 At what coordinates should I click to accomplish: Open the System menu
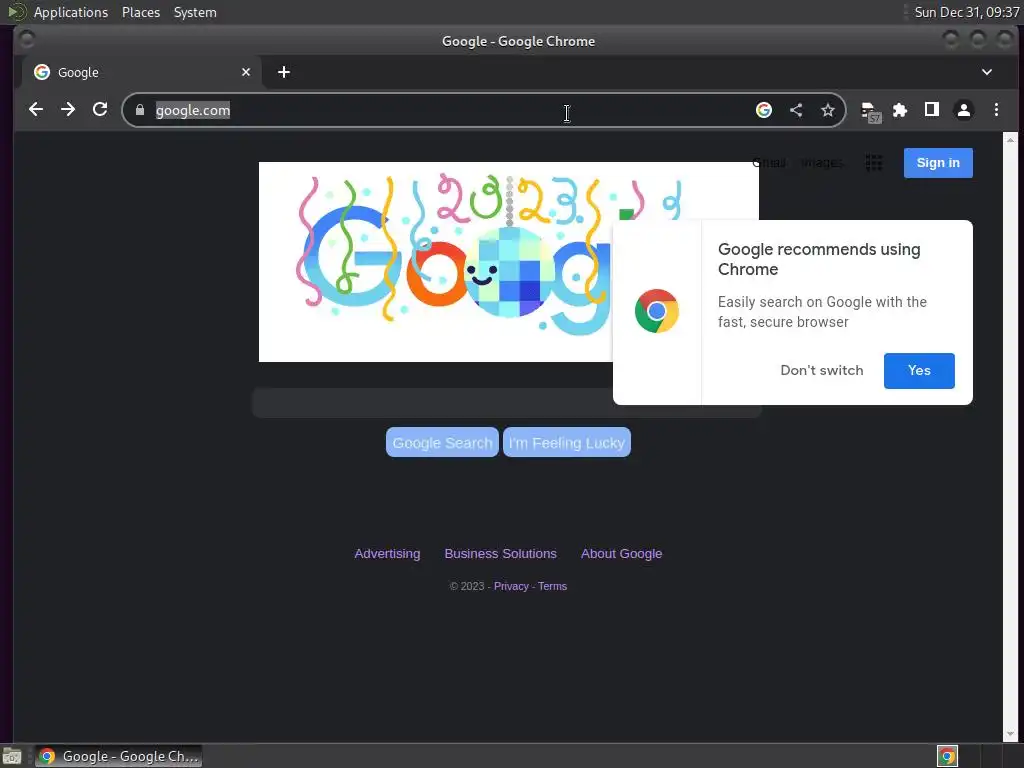point(195,12)
